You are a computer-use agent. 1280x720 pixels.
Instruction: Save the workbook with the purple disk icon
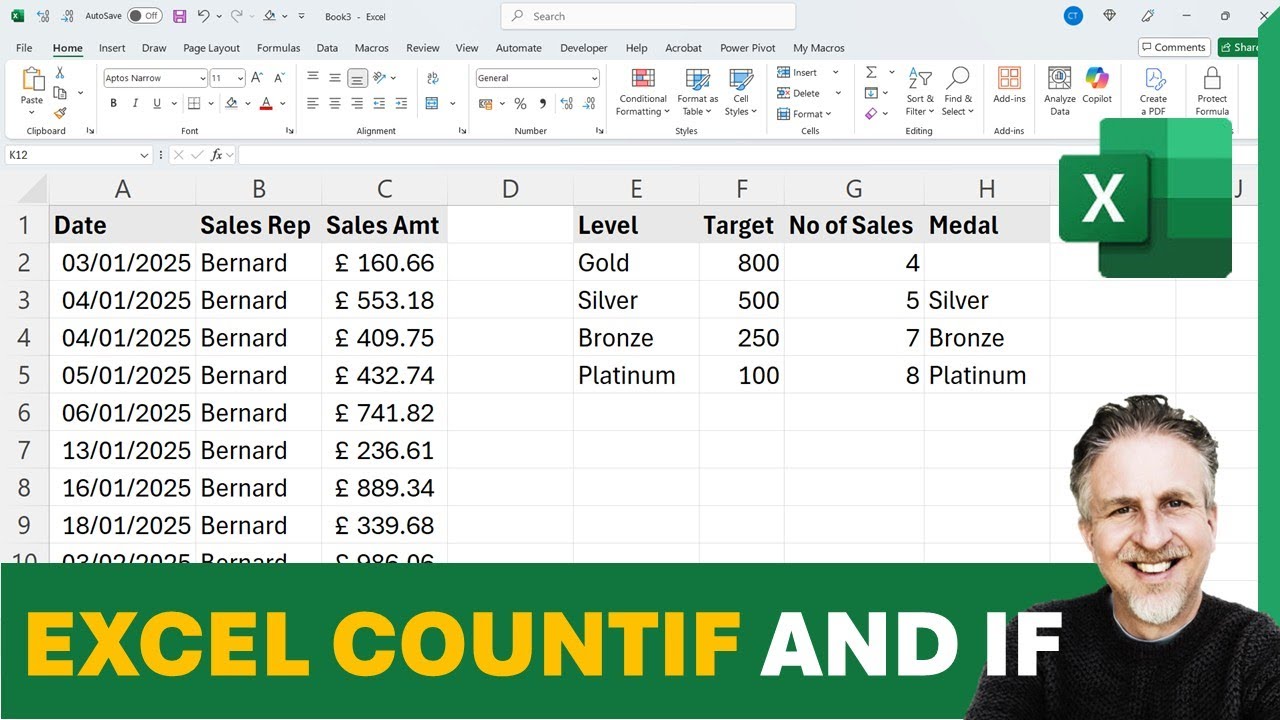pos(179,16)
